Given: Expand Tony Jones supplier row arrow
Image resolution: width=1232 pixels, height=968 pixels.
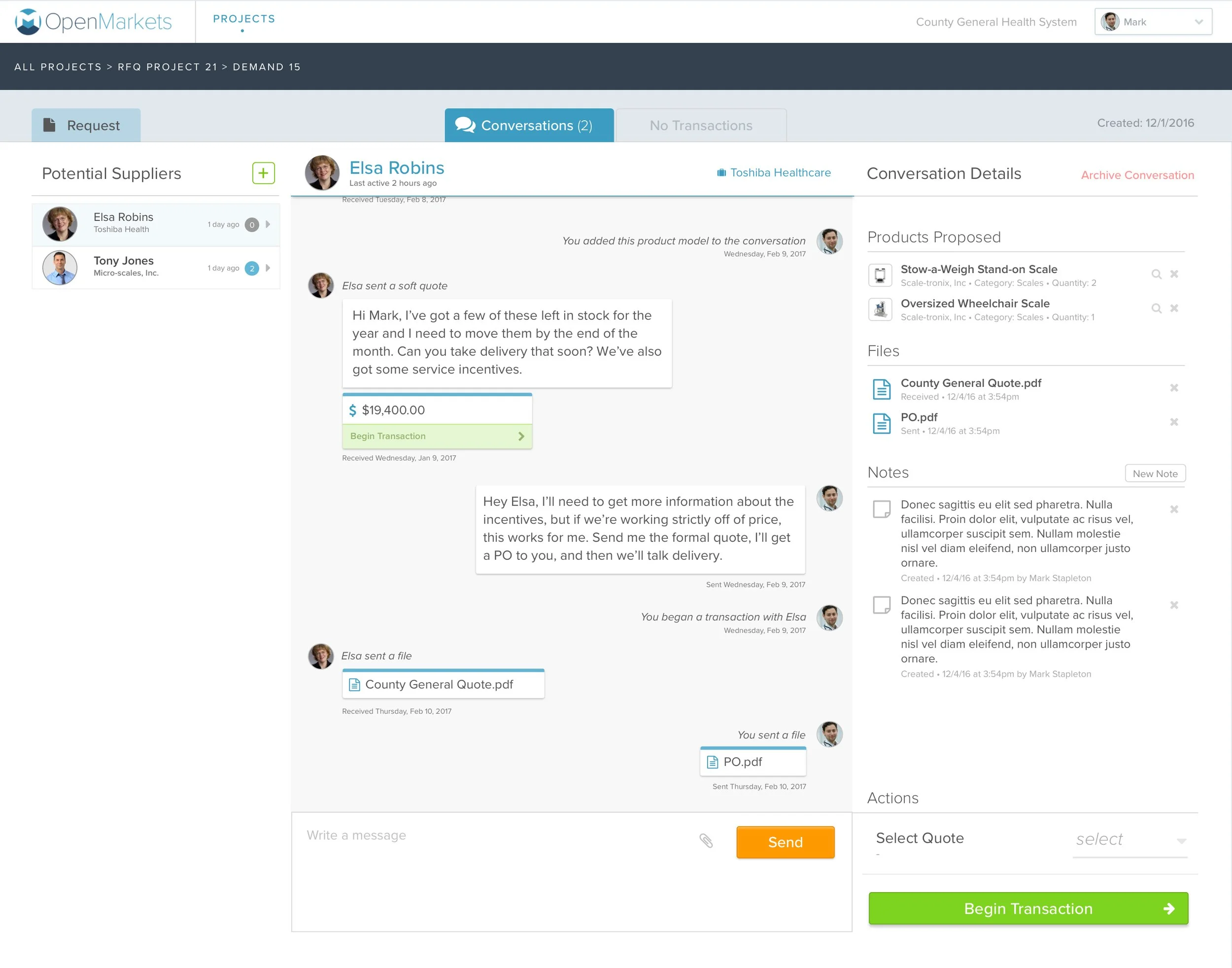Looking at the screenshot, I should click(x=268, y=268).
